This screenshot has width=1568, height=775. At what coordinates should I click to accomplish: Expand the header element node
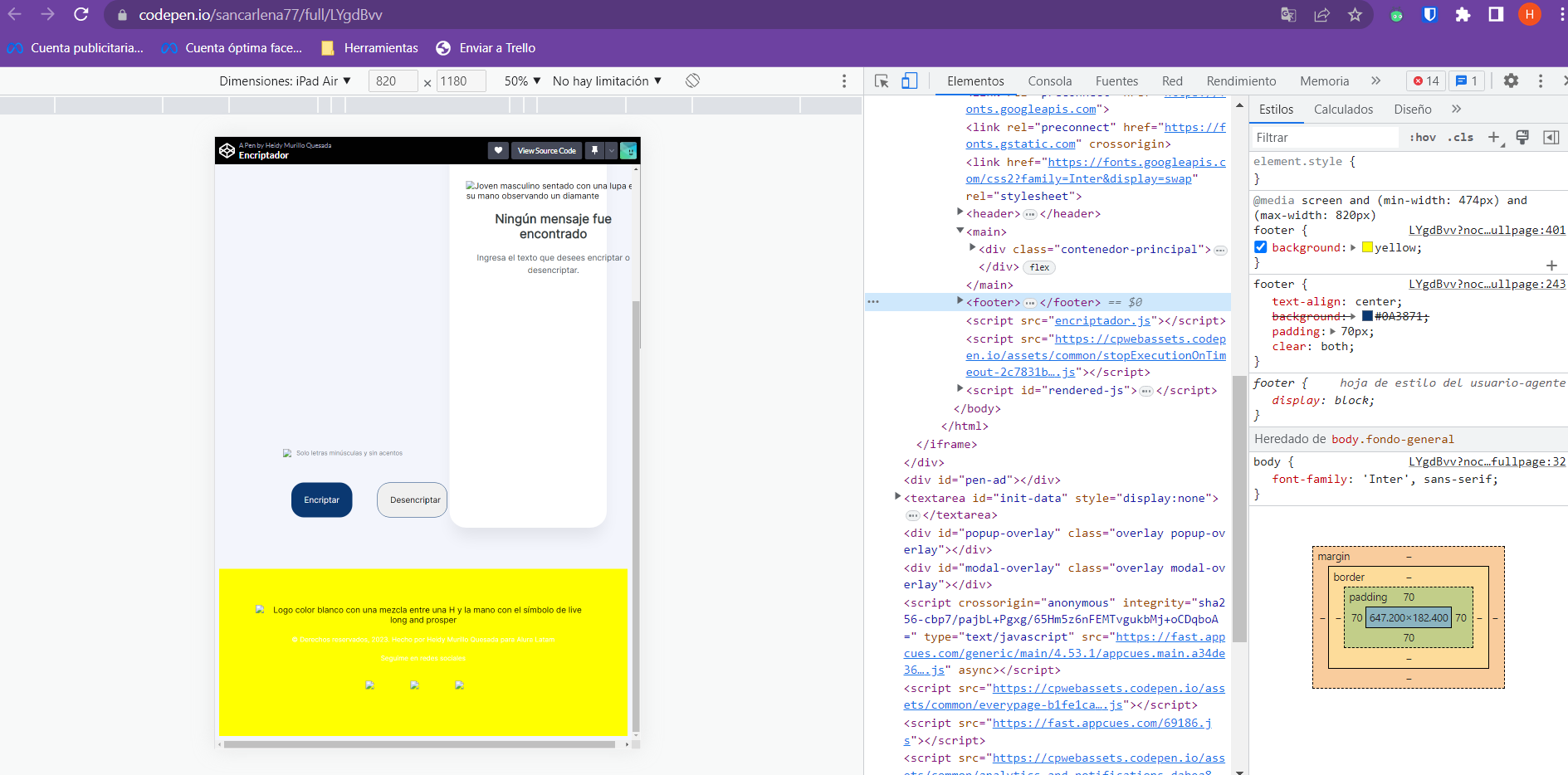(960, 213)
